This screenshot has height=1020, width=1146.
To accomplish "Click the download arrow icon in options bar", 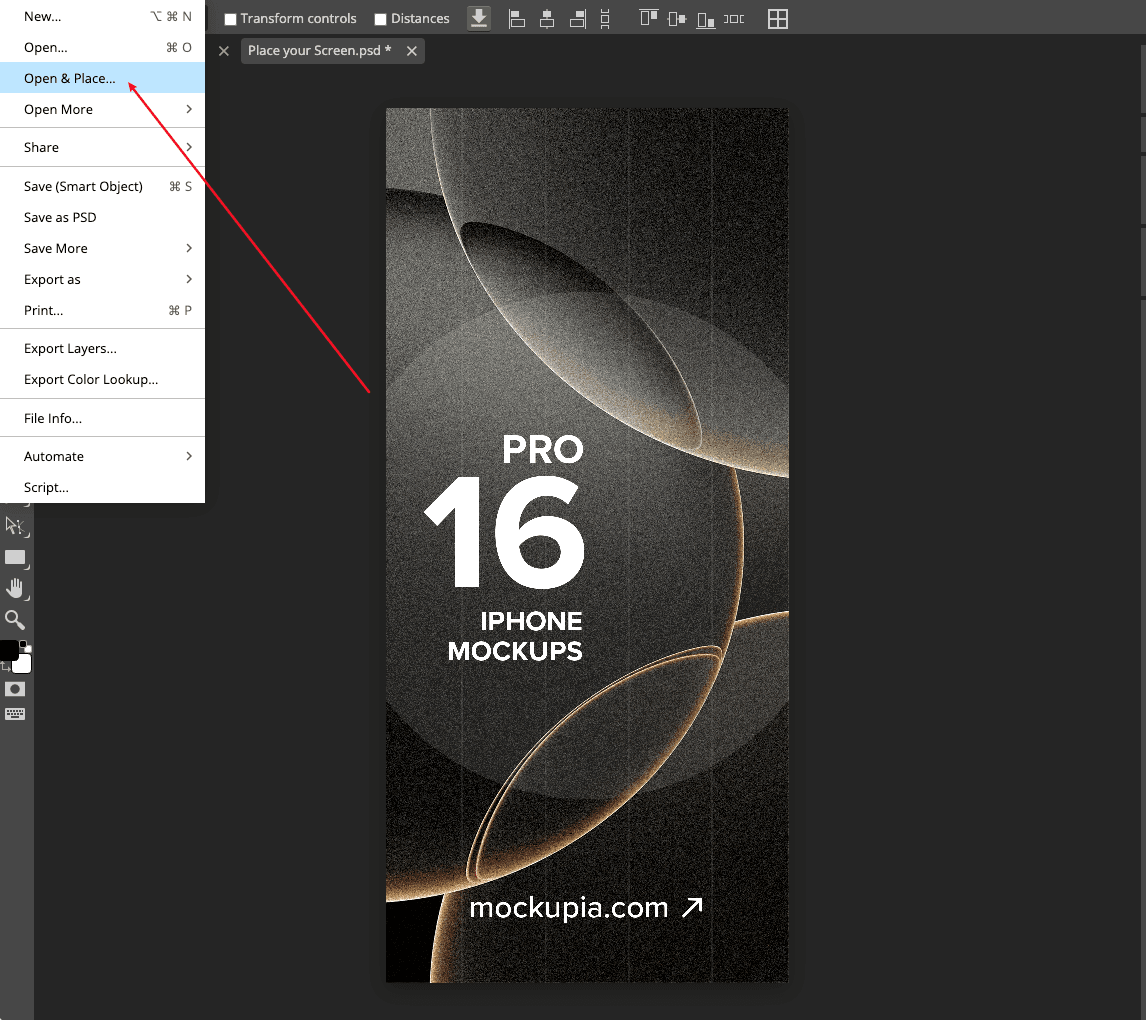I will point(479,18).
